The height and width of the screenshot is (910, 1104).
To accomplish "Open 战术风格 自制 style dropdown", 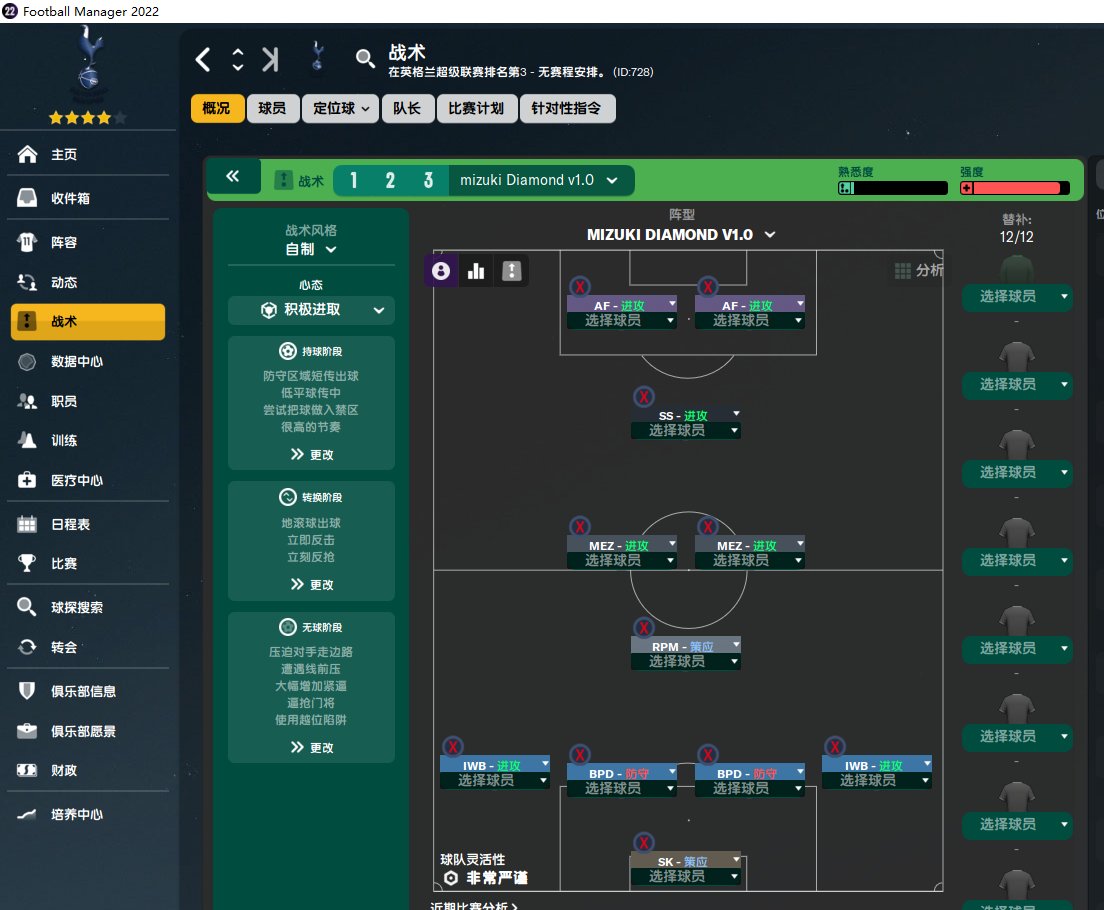I will 311,249.
